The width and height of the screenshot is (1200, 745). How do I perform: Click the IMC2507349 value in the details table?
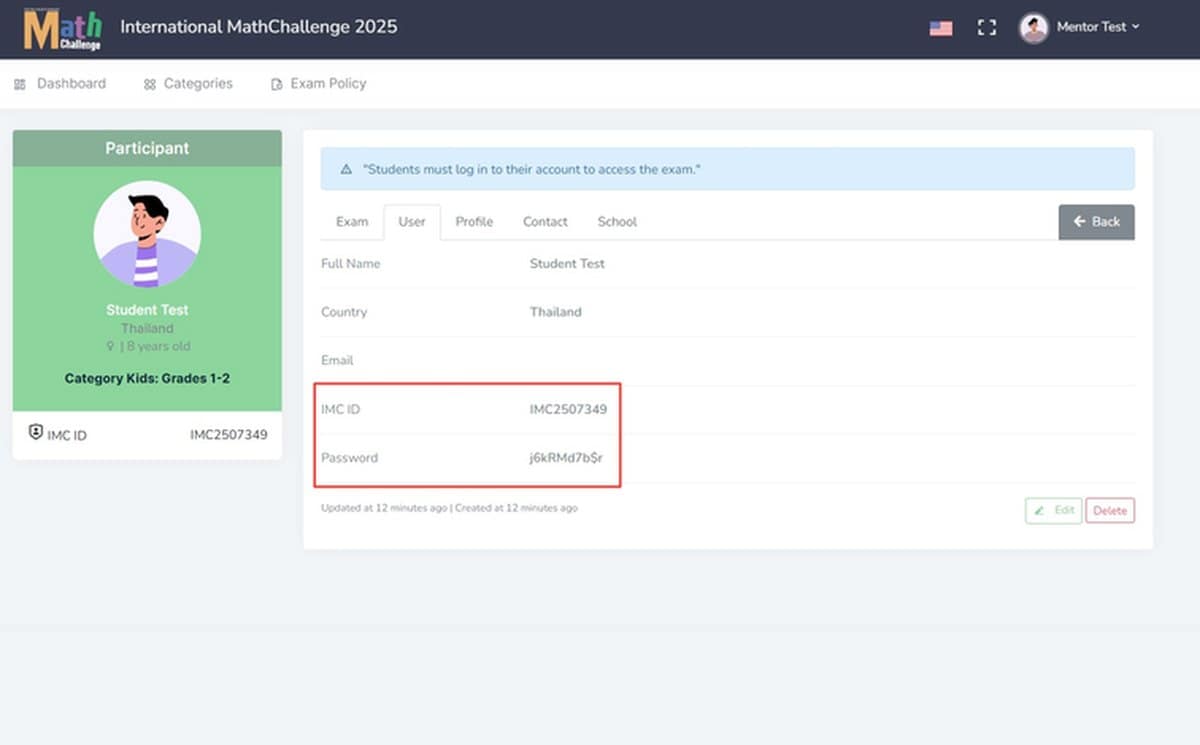click(x=568, y=409)
